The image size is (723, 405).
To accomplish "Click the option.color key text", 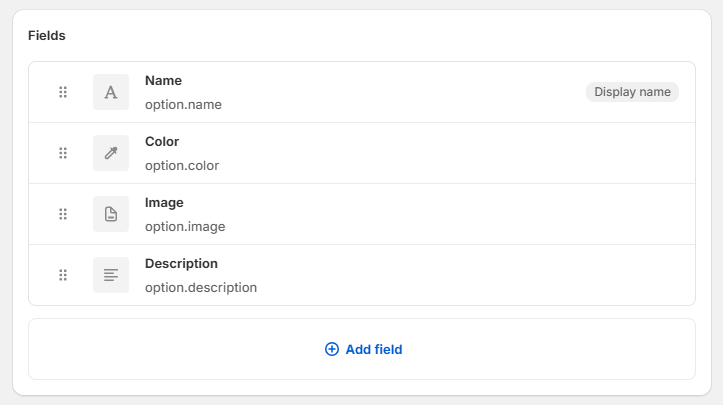I will (182, 165).
